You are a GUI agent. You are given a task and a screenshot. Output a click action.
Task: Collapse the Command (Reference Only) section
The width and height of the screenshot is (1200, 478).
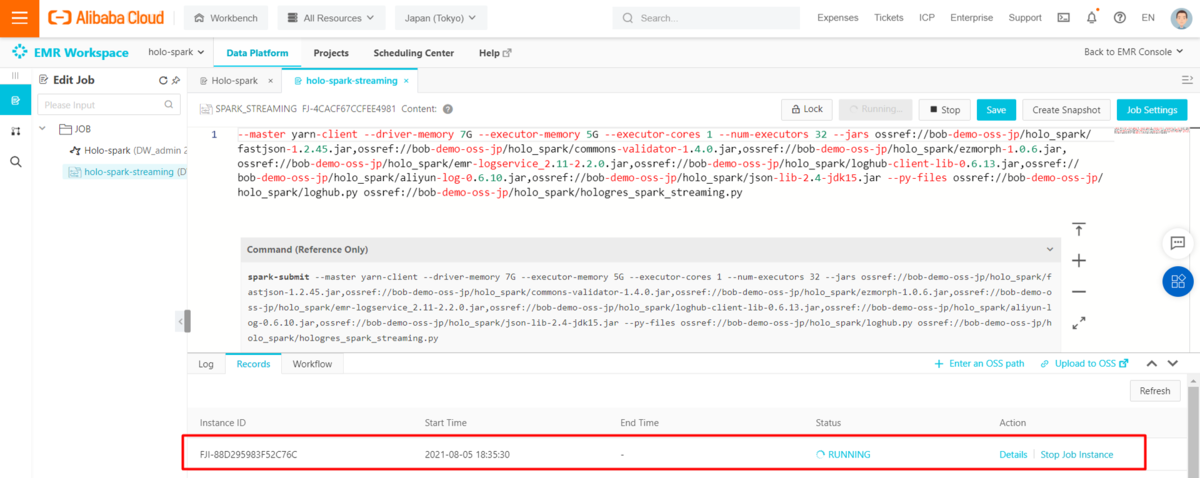tap(1049, 248)
